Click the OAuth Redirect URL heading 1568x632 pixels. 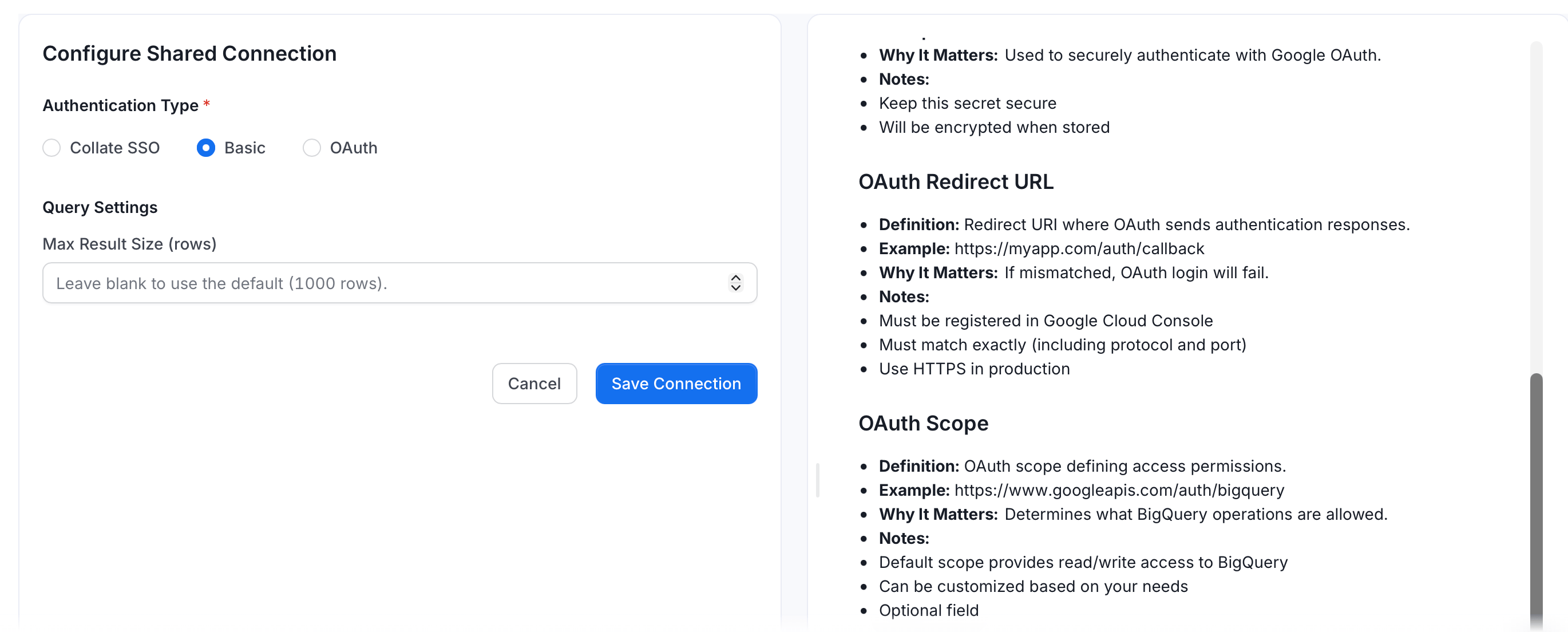956,182
